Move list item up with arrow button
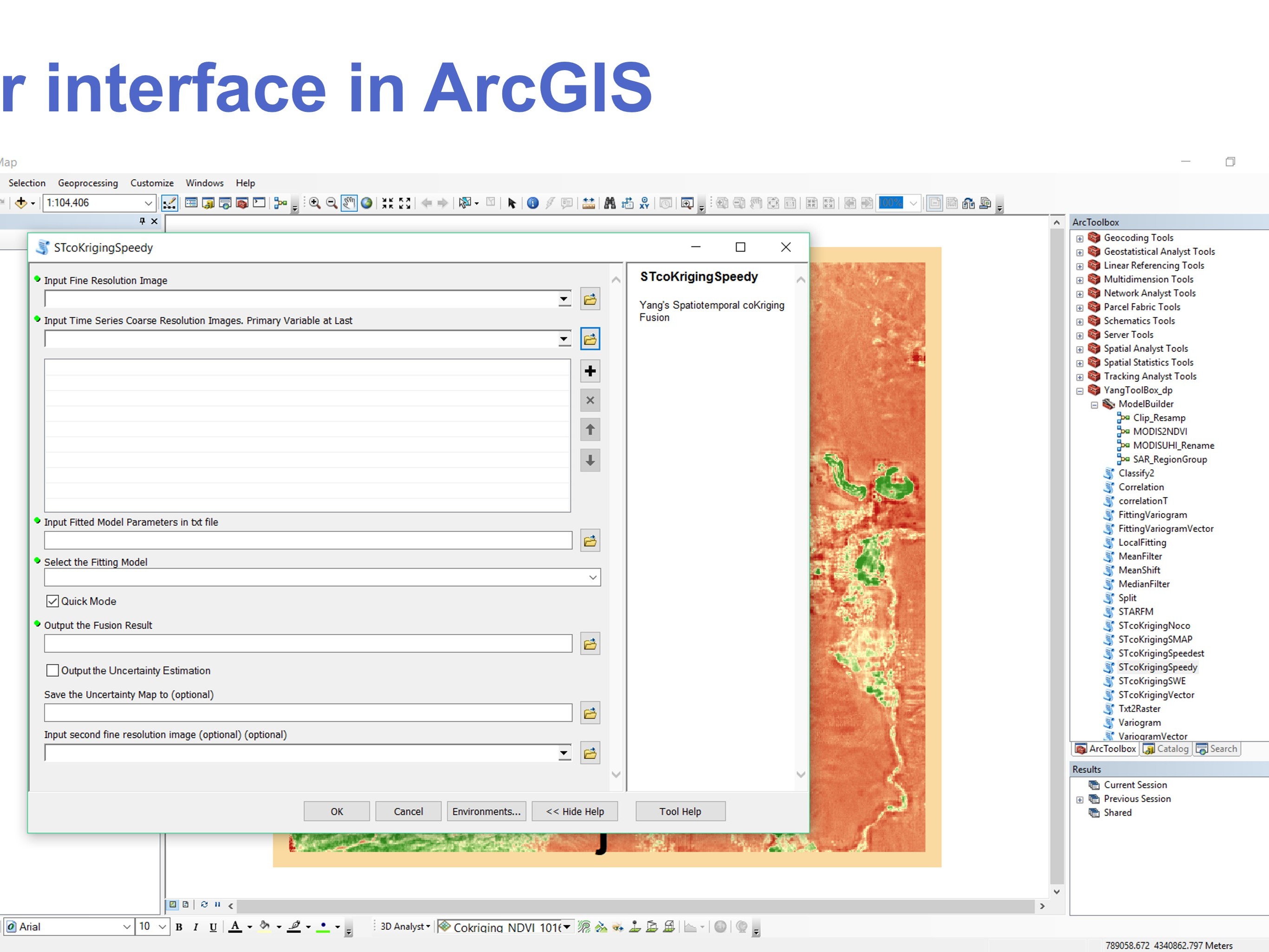The image size is (1269, 952). point(590,430)
